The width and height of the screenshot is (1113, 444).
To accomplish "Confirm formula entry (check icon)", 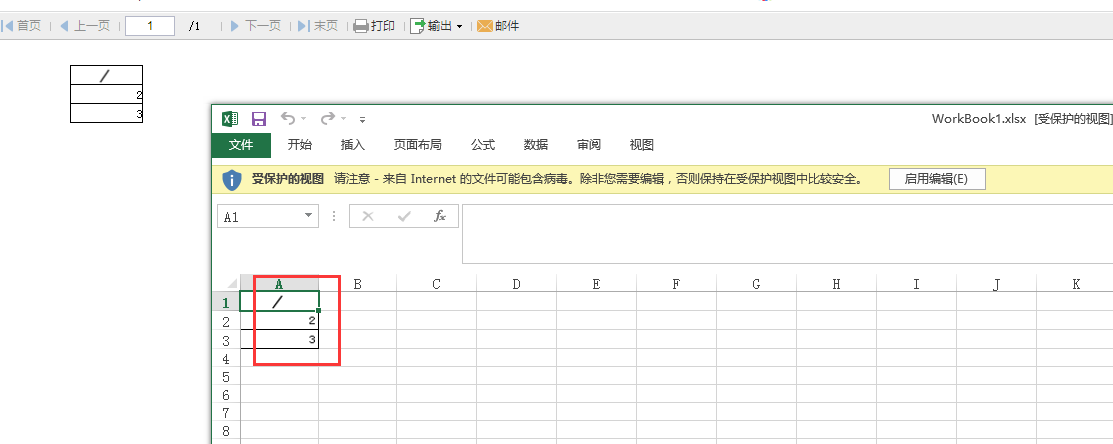I will coord(404,216).
